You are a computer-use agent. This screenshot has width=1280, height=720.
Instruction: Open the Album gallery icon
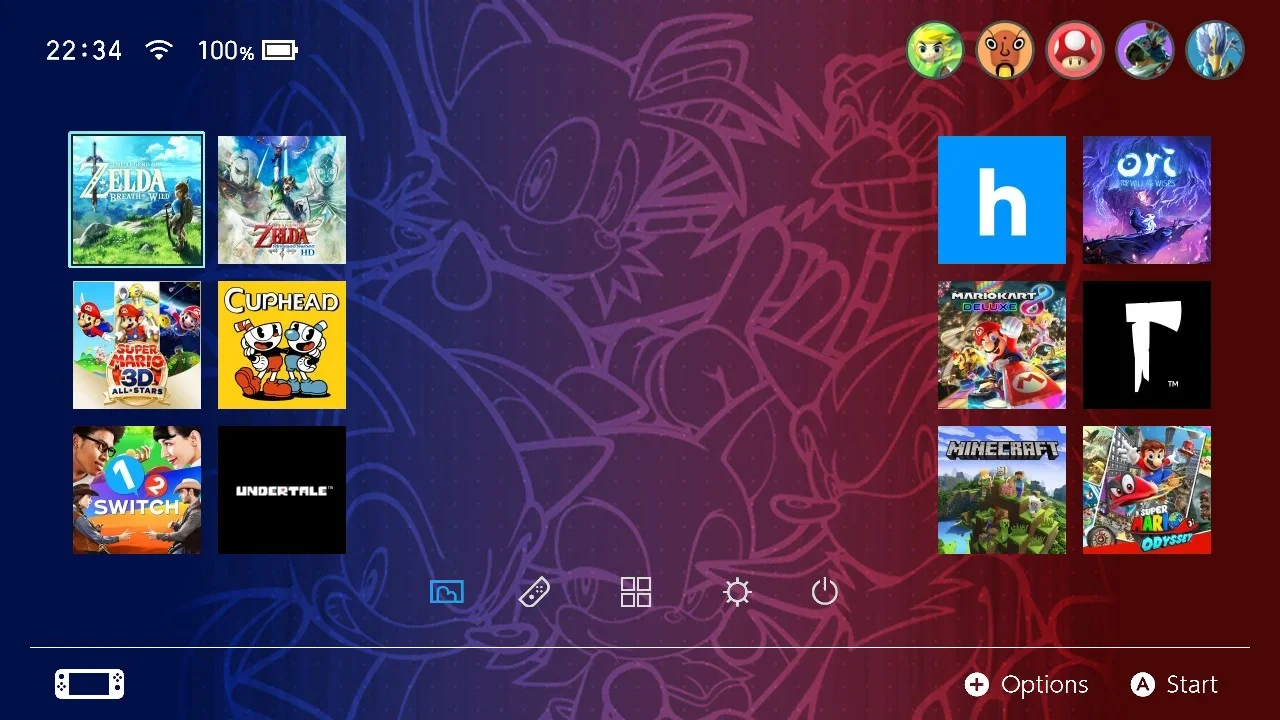pyautogui.click(x=447, y=592)
